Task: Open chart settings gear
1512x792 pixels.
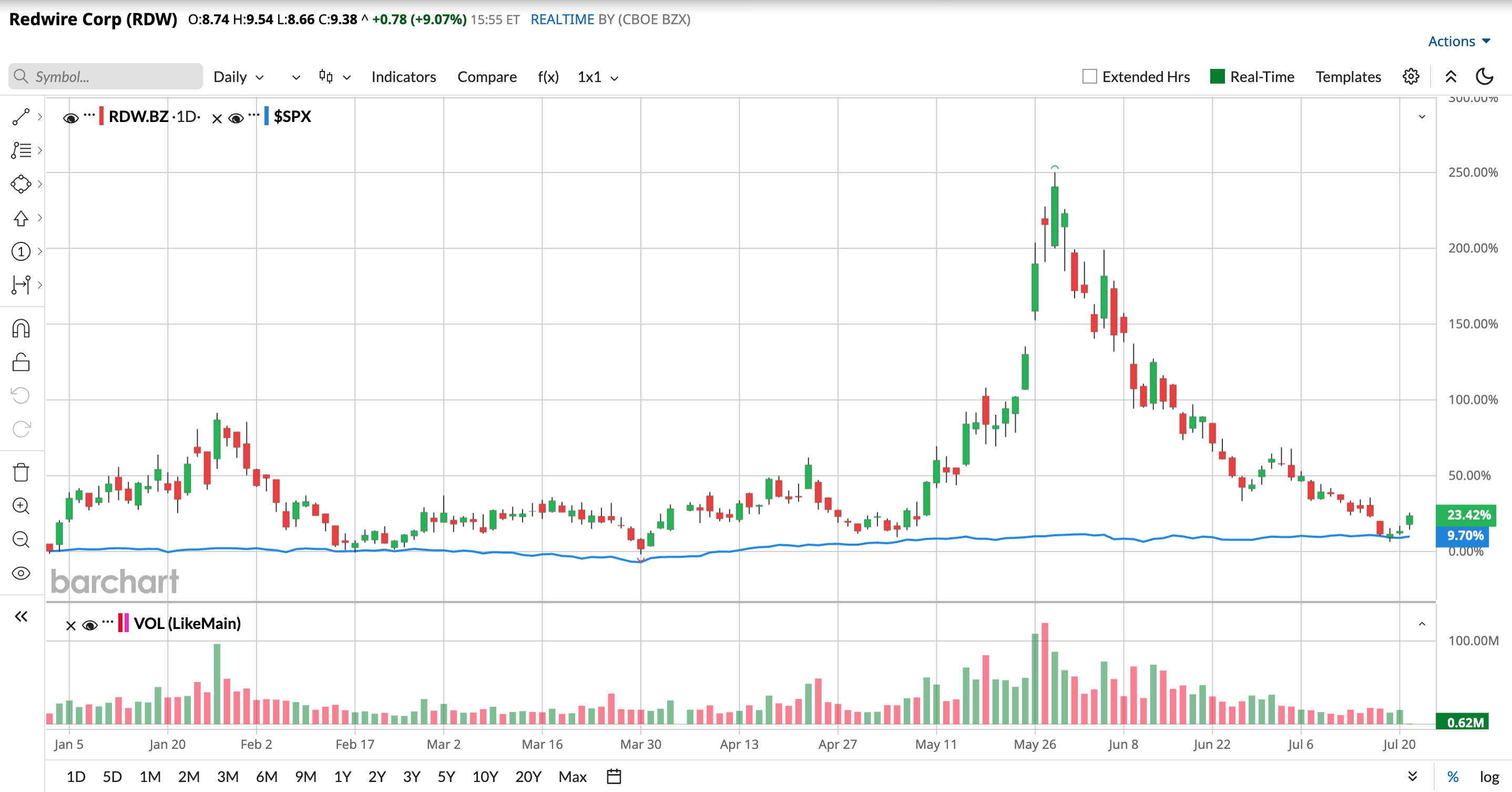Action: pyautogui.click(x=1411, y=76)
